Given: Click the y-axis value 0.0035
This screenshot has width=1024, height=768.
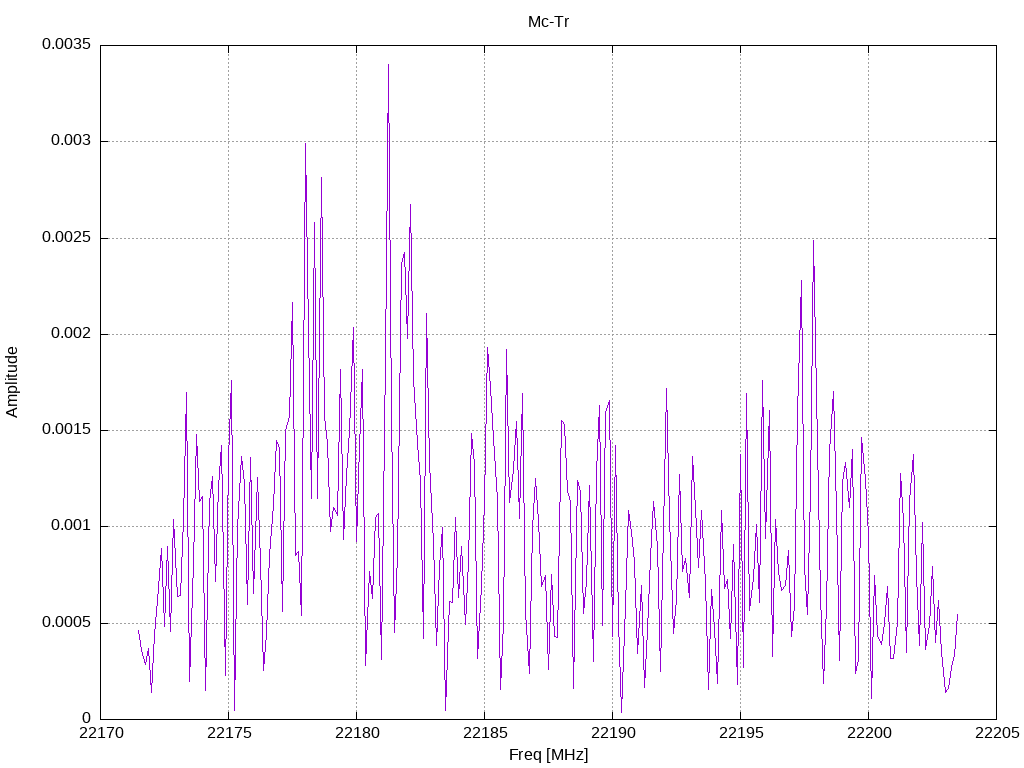Looking at the screenshot, I should [x=67, y=44].
